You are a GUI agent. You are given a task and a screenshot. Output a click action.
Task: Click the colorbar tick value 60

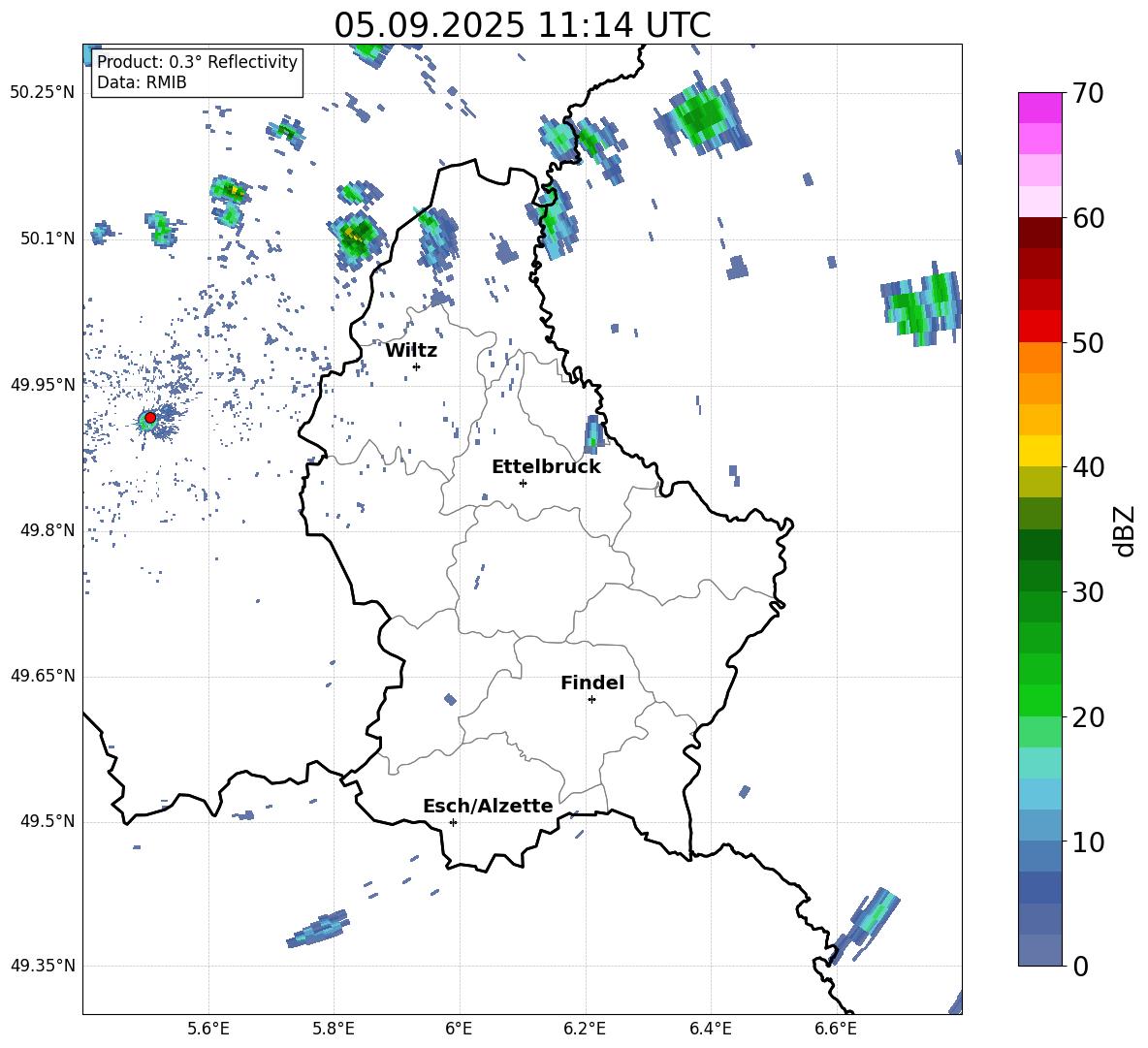coord(1088,218)
